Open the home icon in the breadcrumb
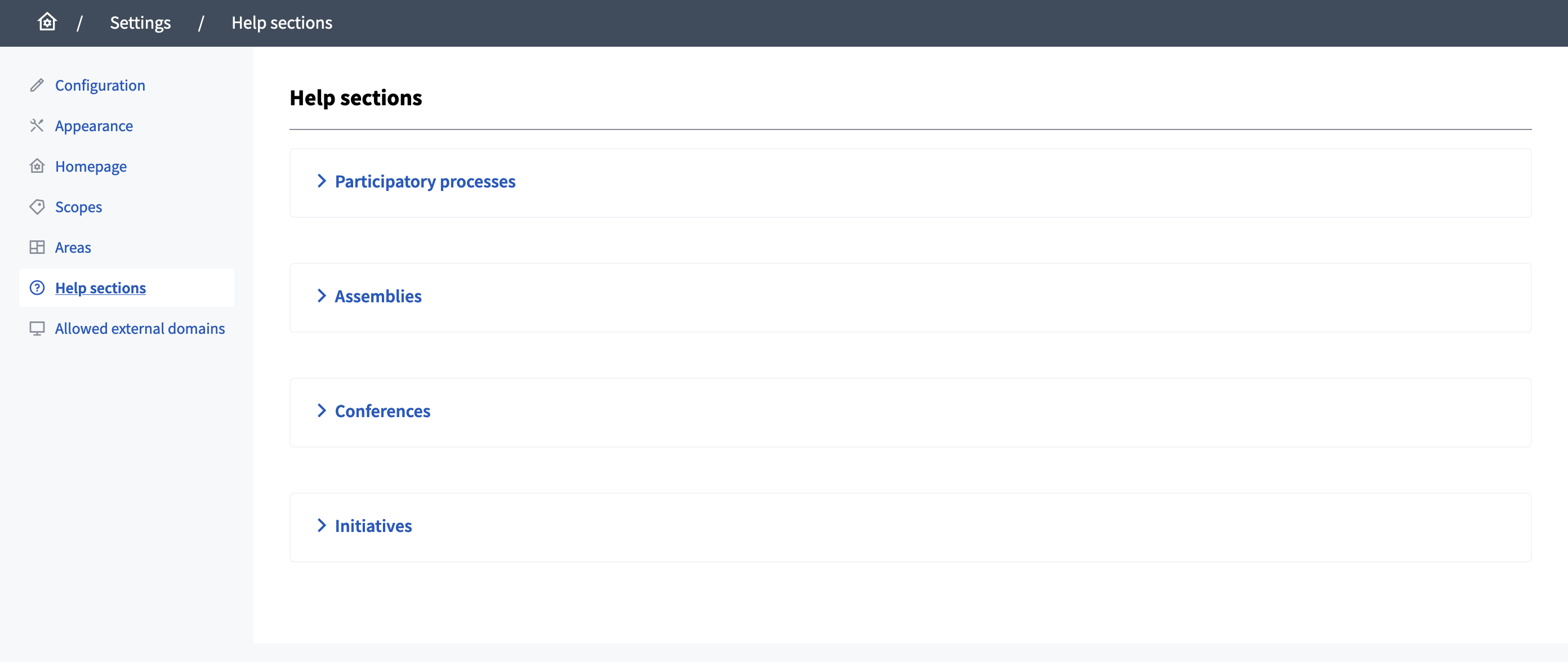Image resolution: width=1568 pixels, height=662 pixels. (47, 22)
